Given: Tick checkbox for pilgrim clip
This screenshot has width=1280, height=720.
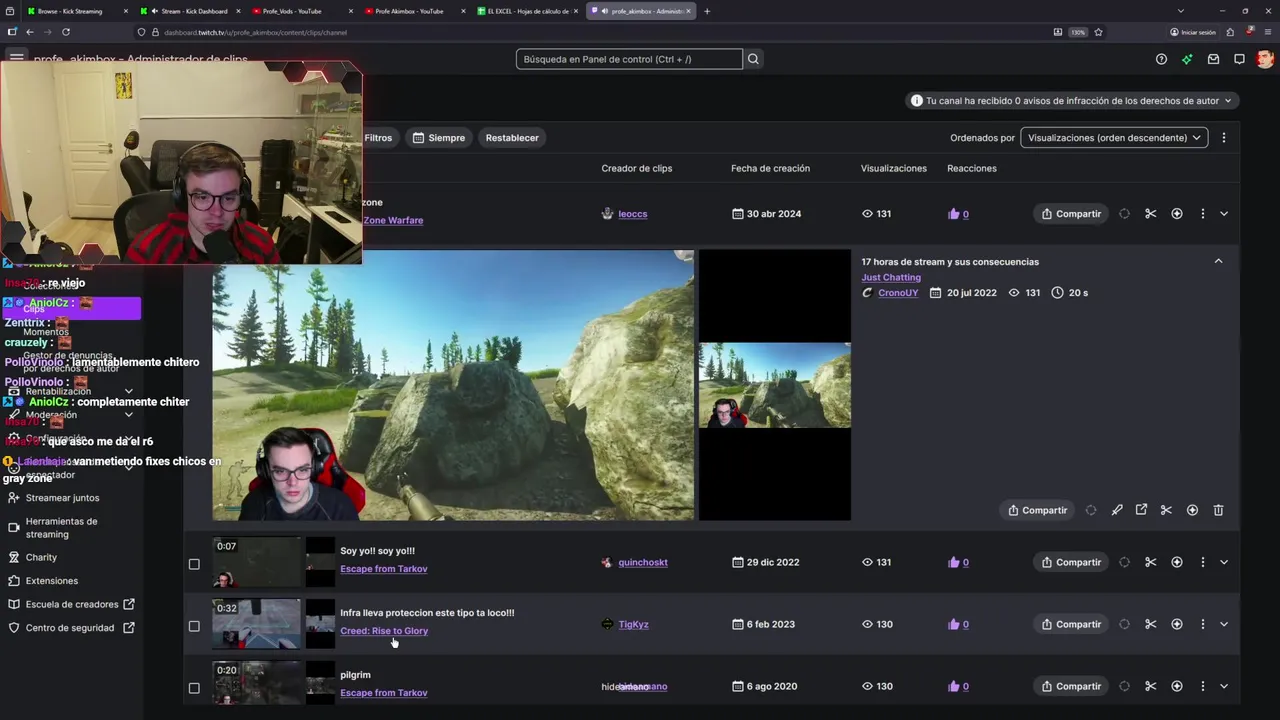Looking at the screenshot, I should click(x=194, y=688).
